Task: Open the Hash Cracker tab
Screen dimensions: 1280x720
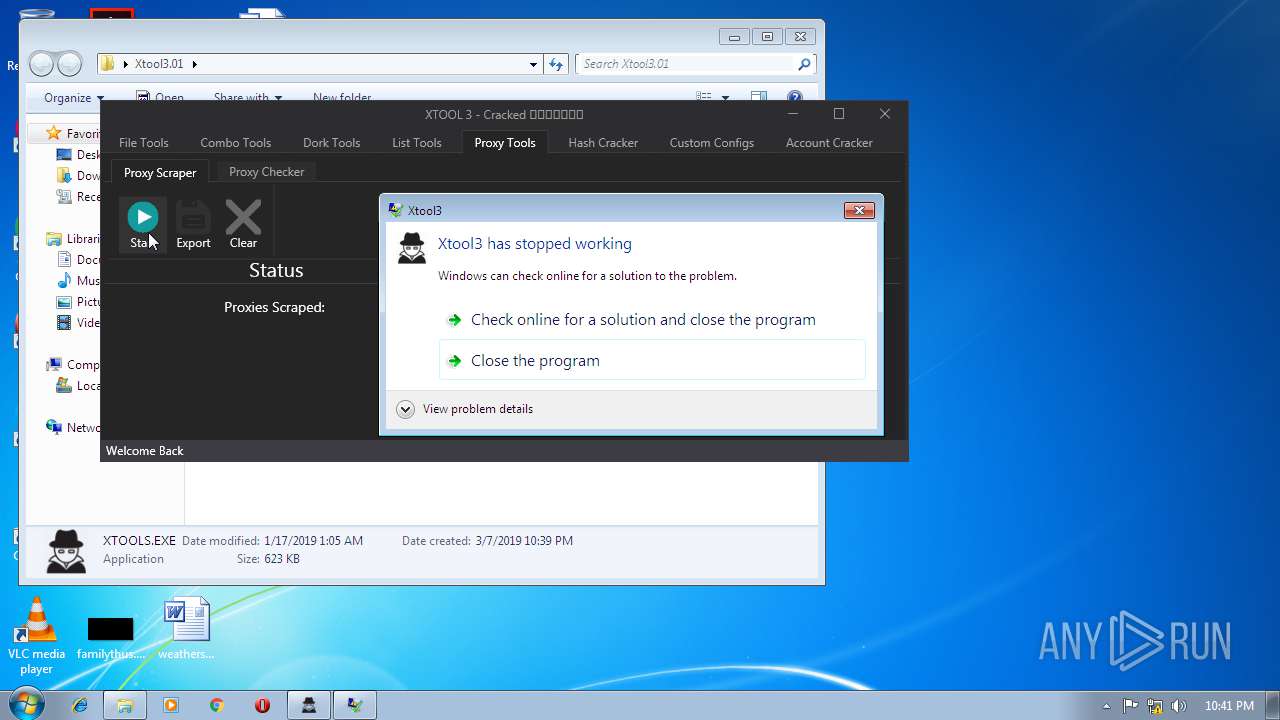Action: point(603,143)
